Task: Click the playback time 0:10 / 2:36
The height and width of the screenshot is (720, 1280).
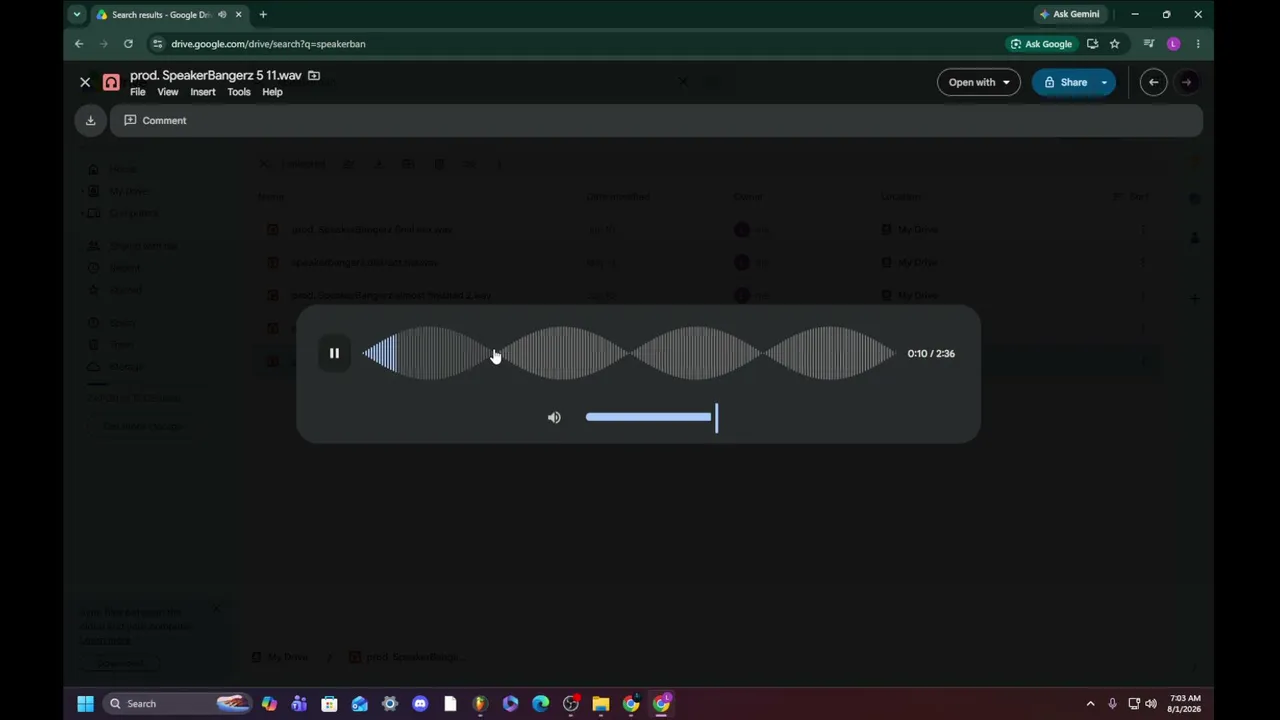Action: (x=931, y=353)
